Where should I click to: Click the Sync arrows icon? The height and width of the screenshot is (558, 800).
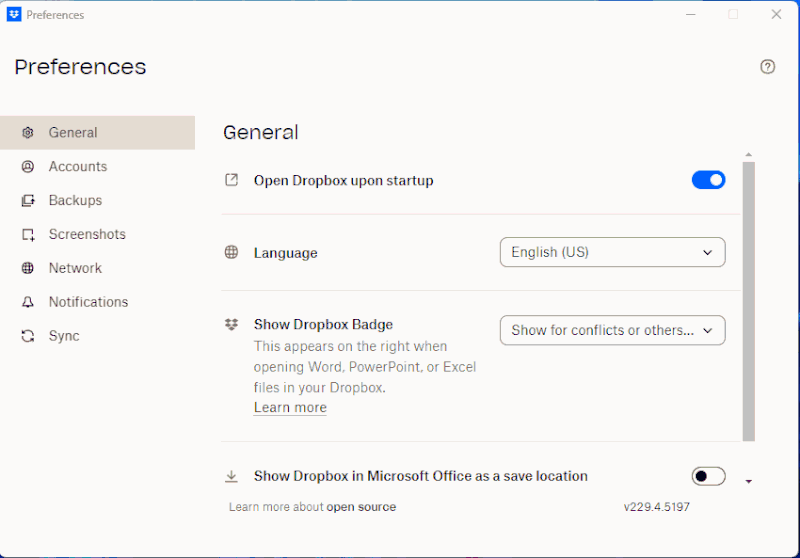tap(28, 336)
